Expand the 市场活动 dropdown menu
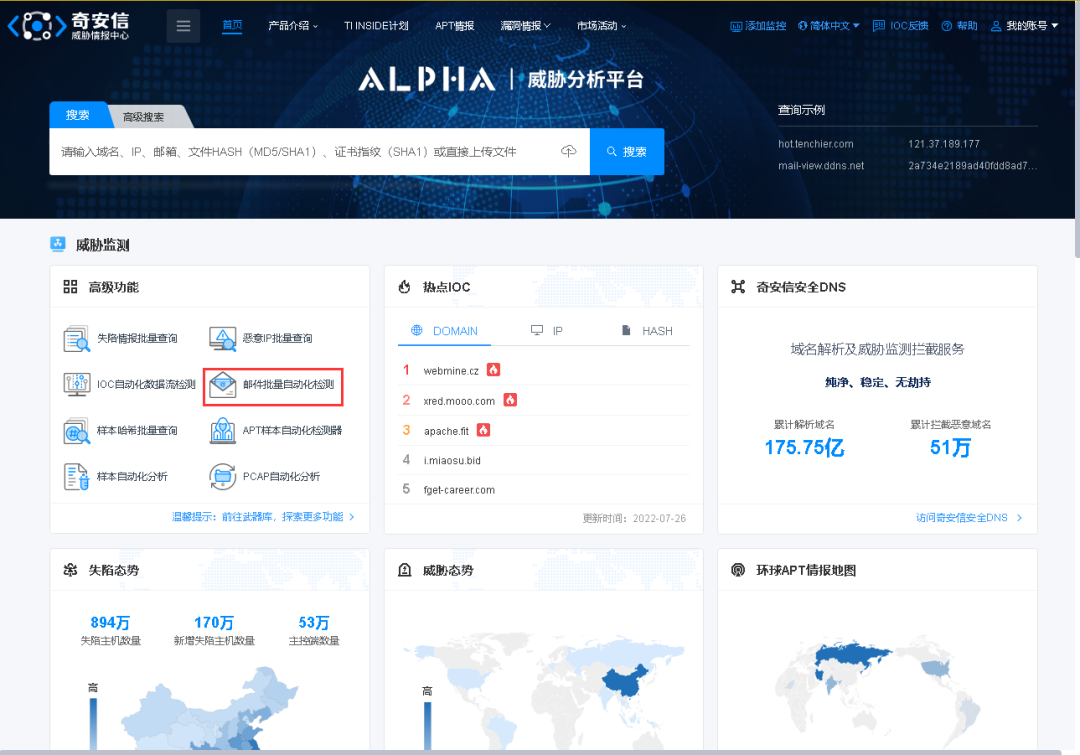The image size is (1080, 755). [601, 25]
